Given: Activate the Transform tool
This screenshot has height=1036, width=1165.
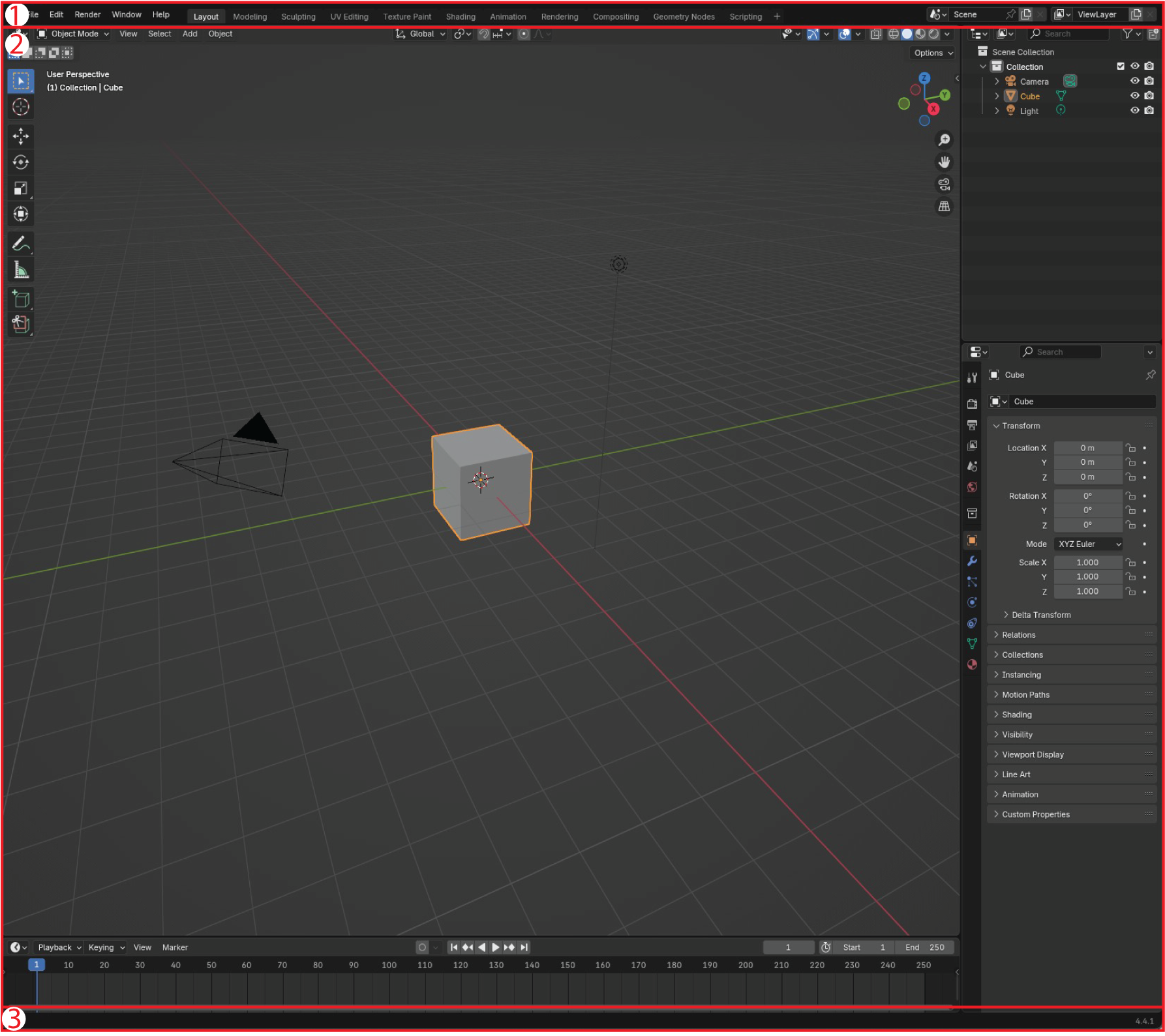Looking at the screenshot, I should (21, 214).
